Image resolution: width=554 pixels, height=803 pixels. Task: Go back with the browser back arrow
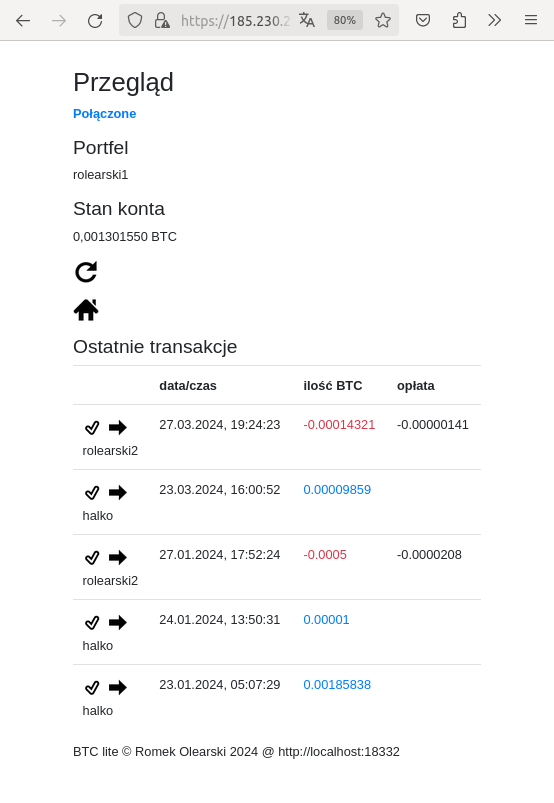pos(23,20)
